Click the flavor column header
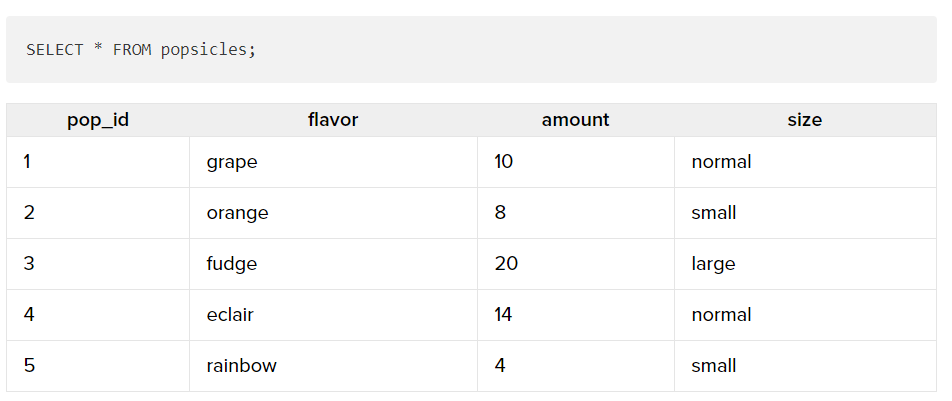This screenshot has height=401, width=952. [333, 120]
